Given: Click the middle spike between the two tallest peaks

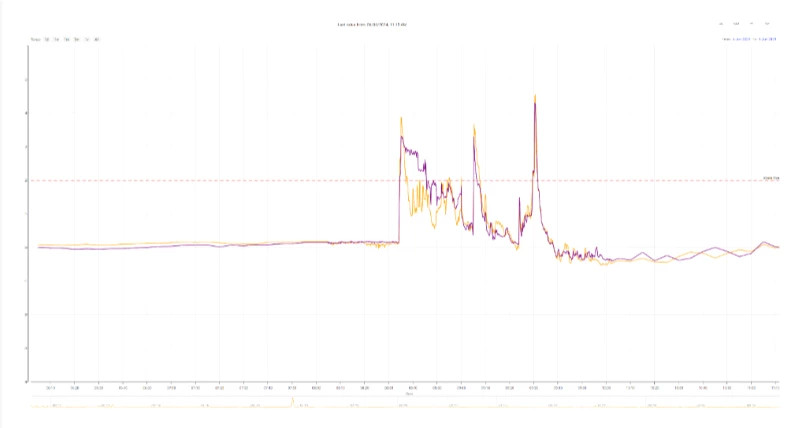Looking at the screenshot, I should click(x=475, y=127).
